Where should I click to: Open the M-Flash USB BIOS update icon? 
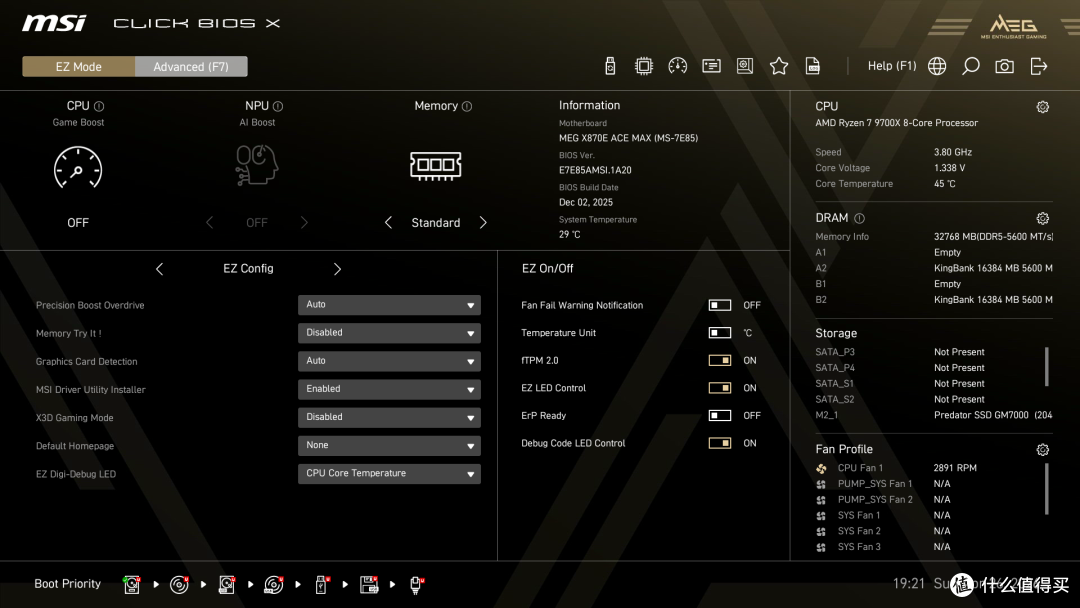coord(610,66)
